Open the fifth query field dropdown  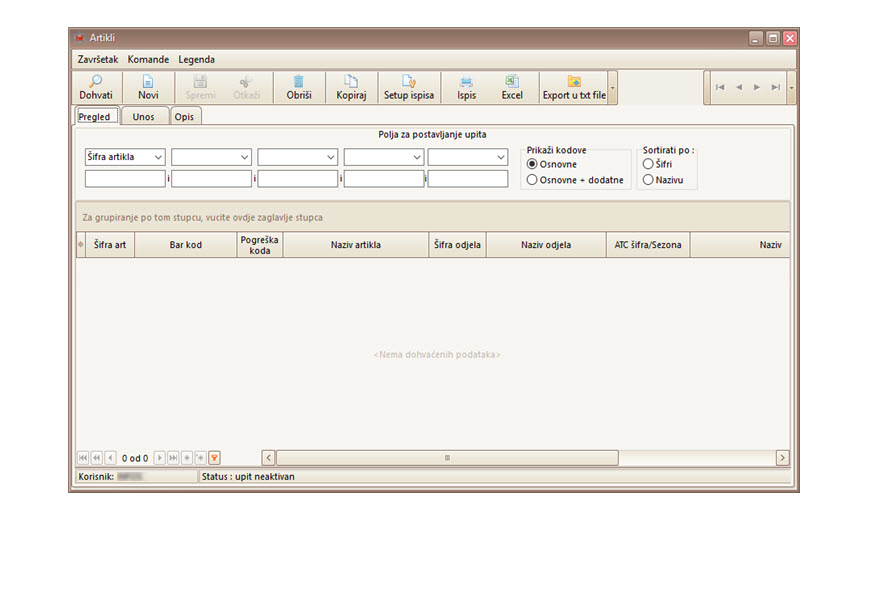pyautogui.click(x=500, y=157)
